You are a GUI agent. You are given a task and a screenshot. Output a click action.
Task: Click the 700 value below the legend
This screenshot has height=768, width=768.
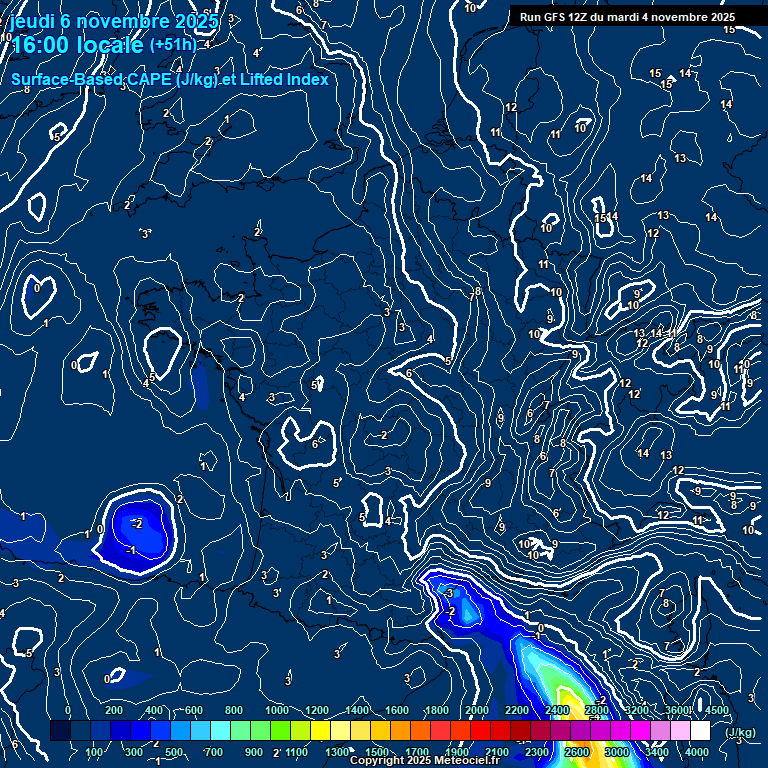click(214, 752)
